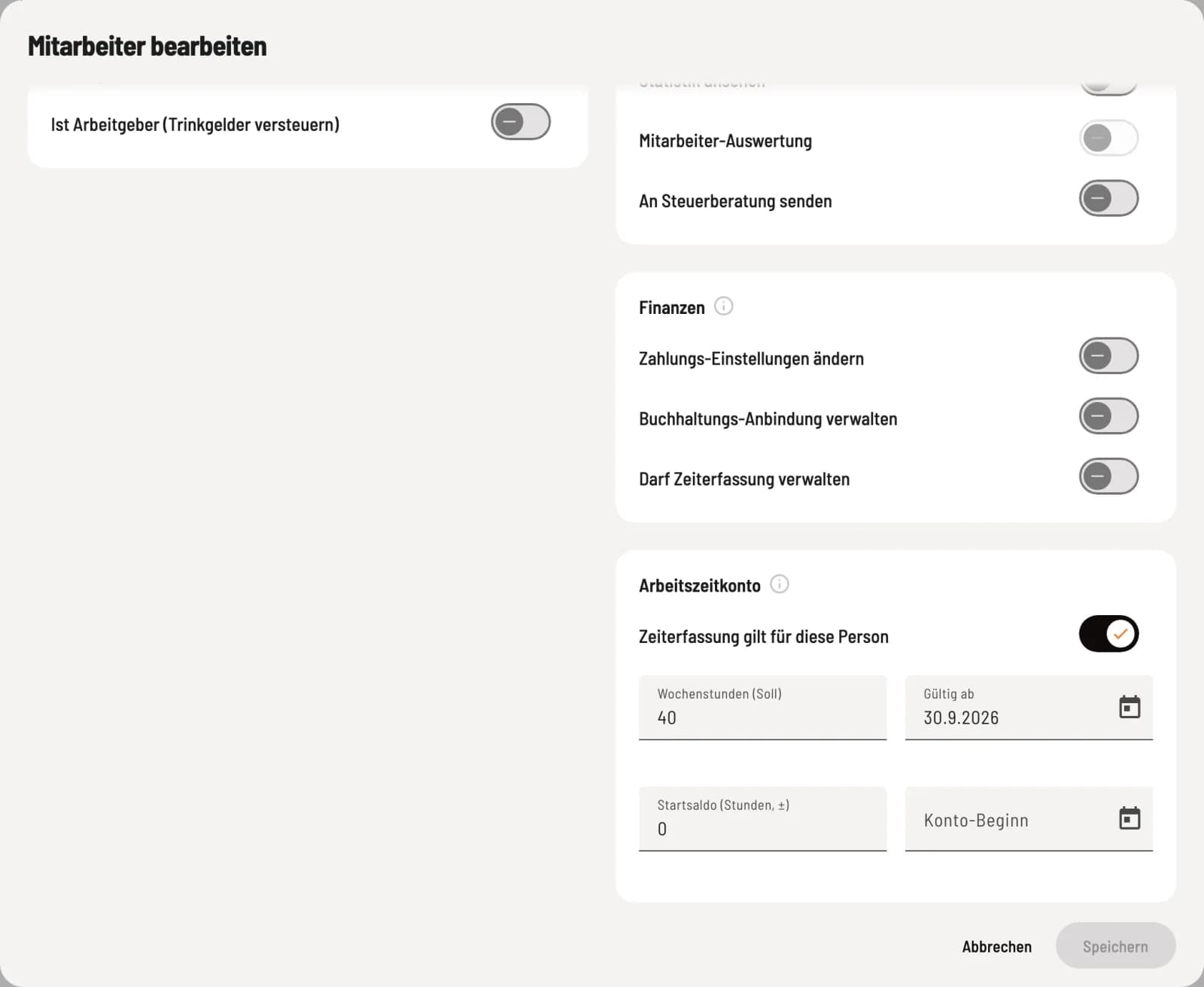Open the Konto-Beginn calendar picker icon
This screenshot has height=987, width=1204.
pyautogui.click(x=1130, y=818)
